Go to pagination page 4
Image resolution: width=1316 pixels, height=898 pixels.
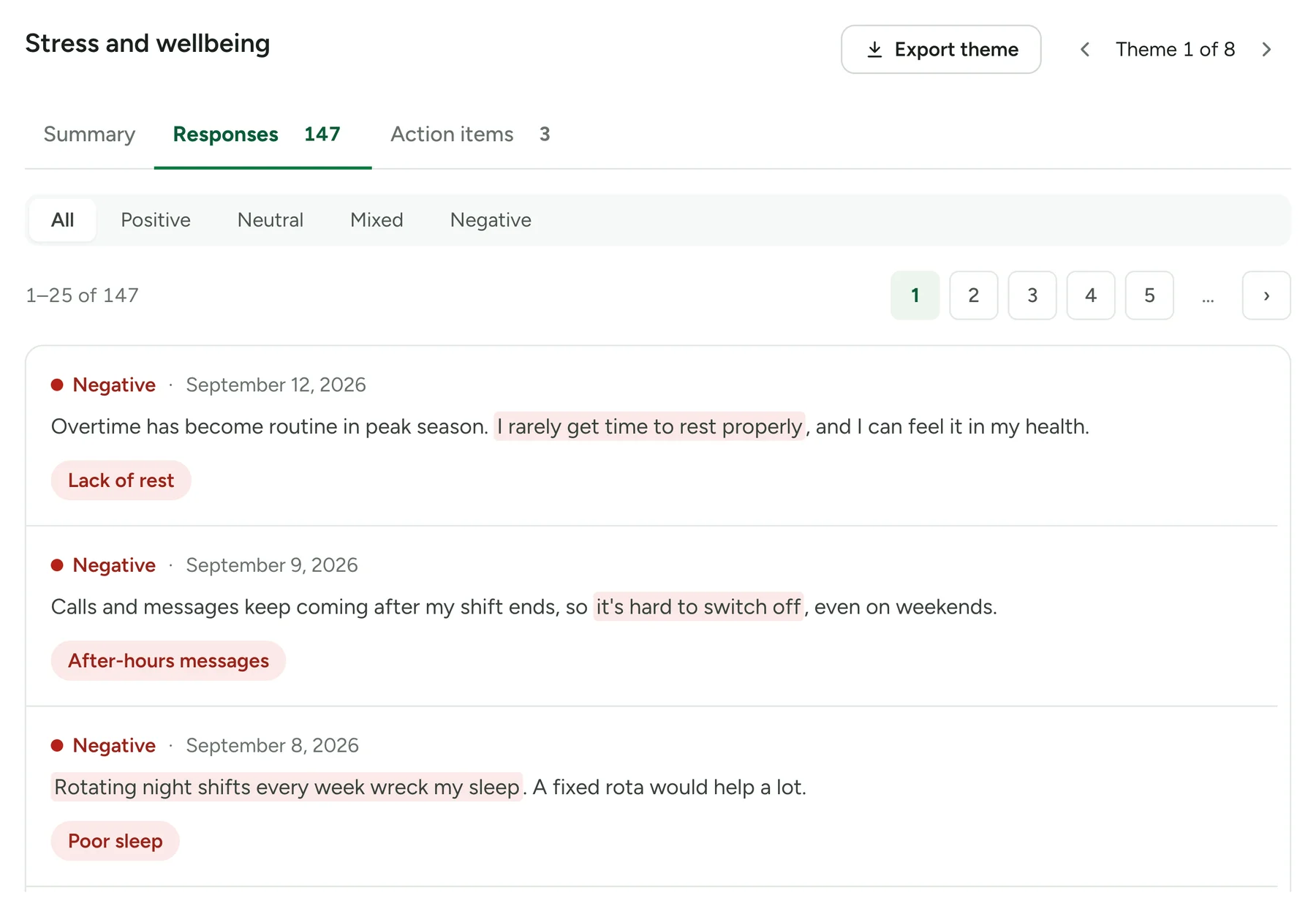click(x=1090, y=295)
